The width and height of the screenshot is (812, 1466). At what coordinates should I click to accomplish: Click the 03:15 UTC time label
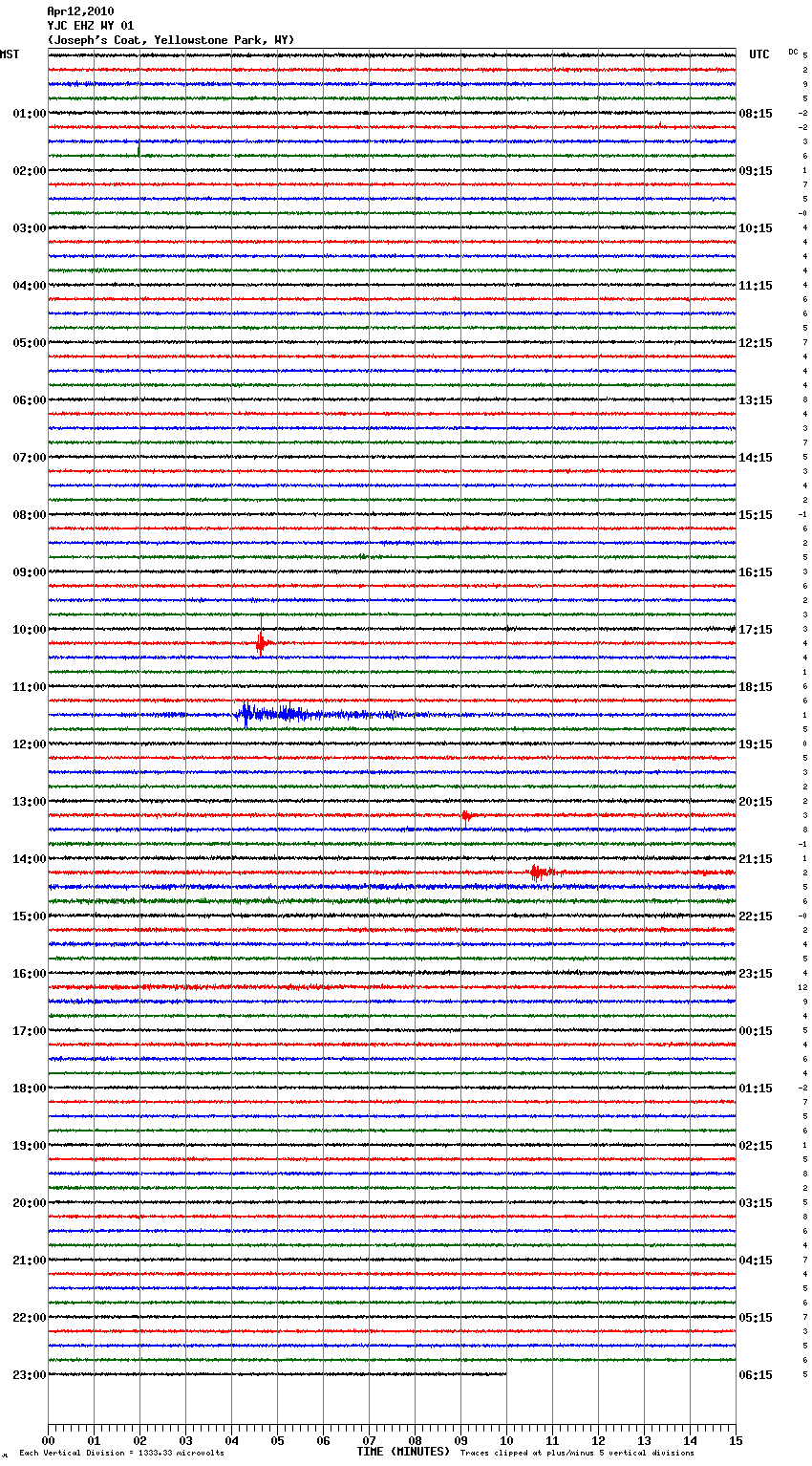click(x=756, y=1203)
